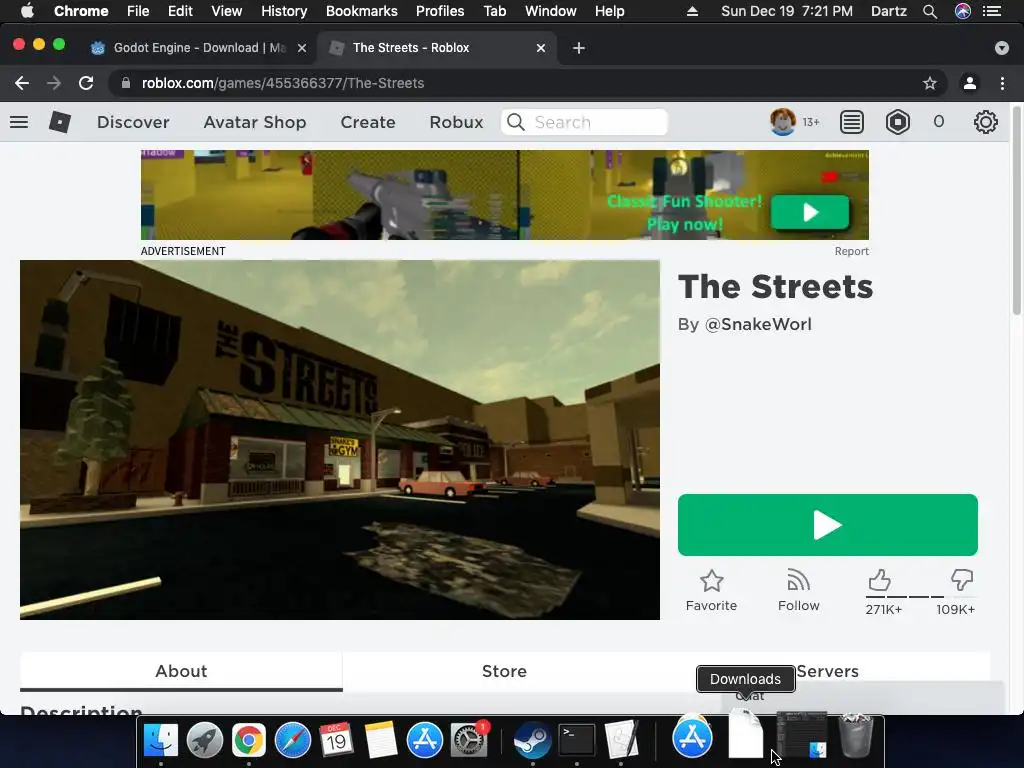This screenshot has width=1024, height=768.
Task: Open the Apple menu
Action: (x=27, y=11)
